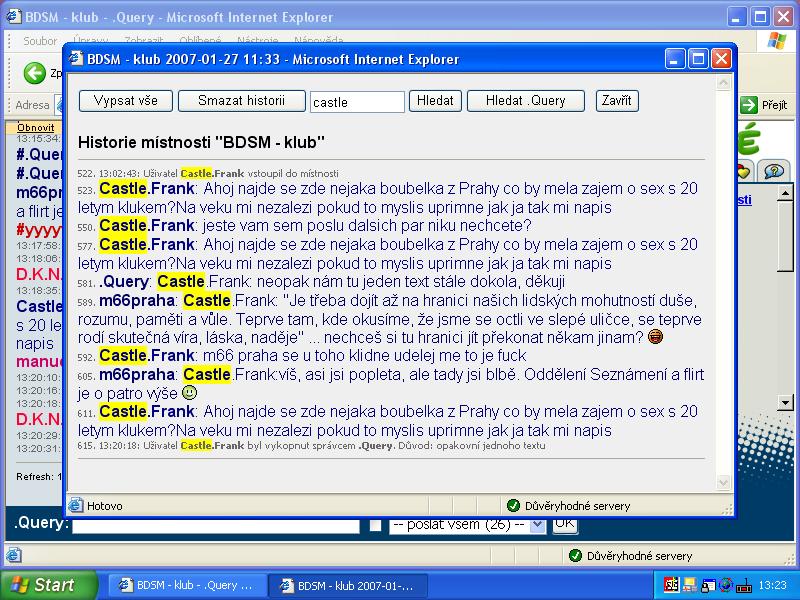The width and height of the screenshot is (800, 600).
Task: Switch to the 'BDSM - klub 2007-01-…' taskbar button
Action: coord(348,585)
